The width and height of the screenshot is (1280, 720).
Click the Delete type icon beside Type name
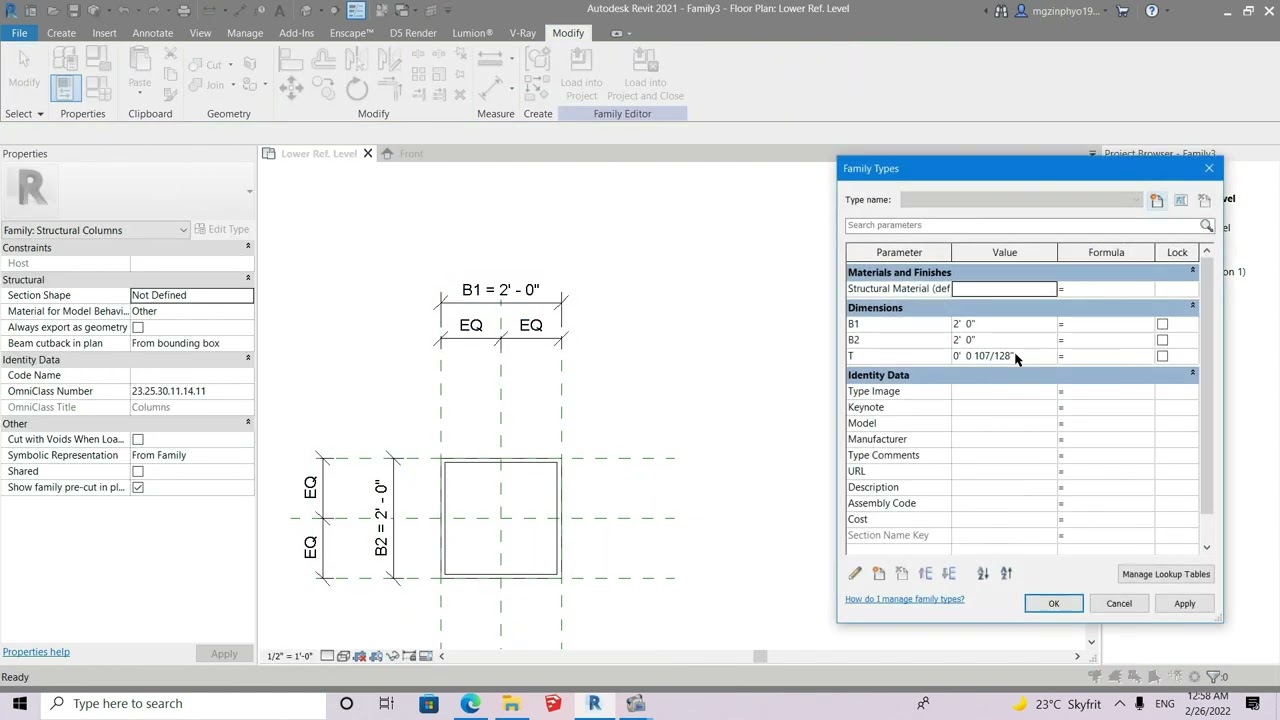pos(1204,200)
